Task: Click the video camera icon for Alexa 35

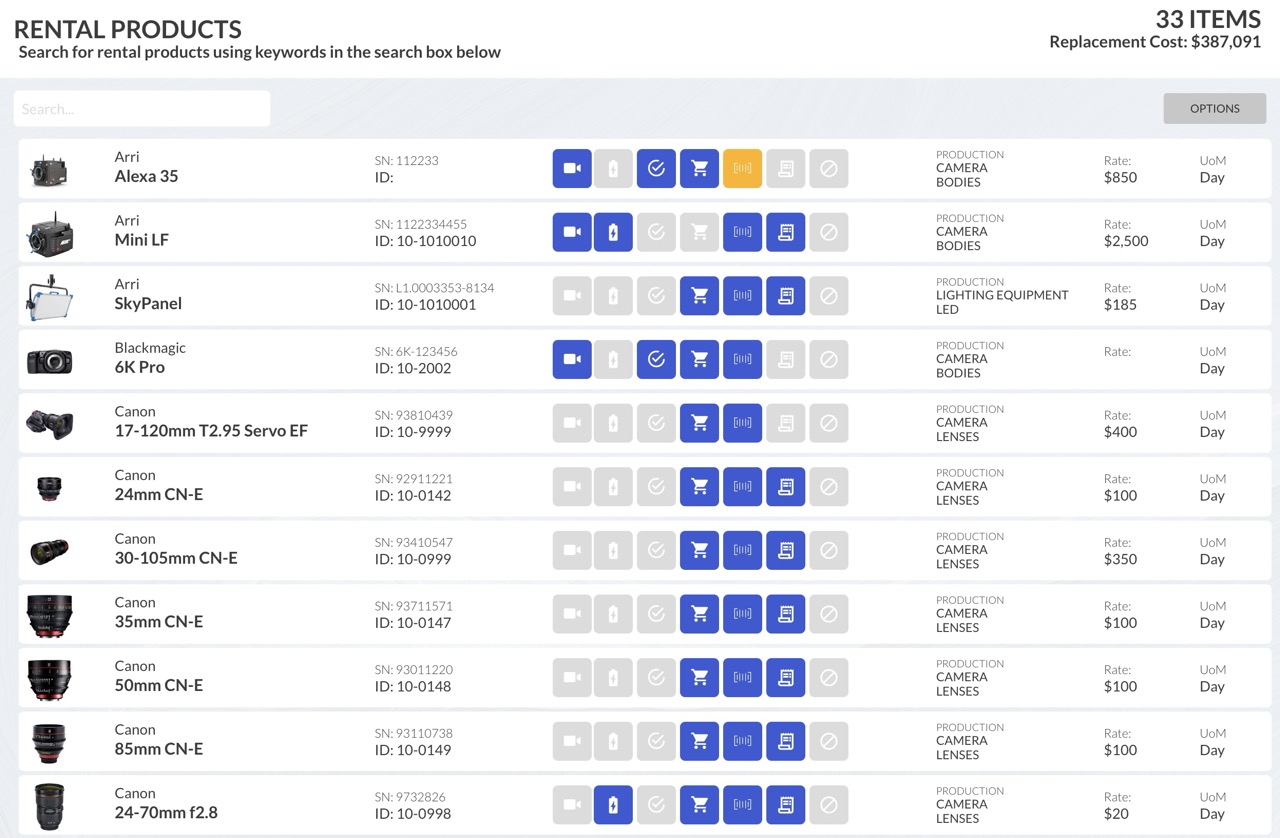Action: click(572, 169)
